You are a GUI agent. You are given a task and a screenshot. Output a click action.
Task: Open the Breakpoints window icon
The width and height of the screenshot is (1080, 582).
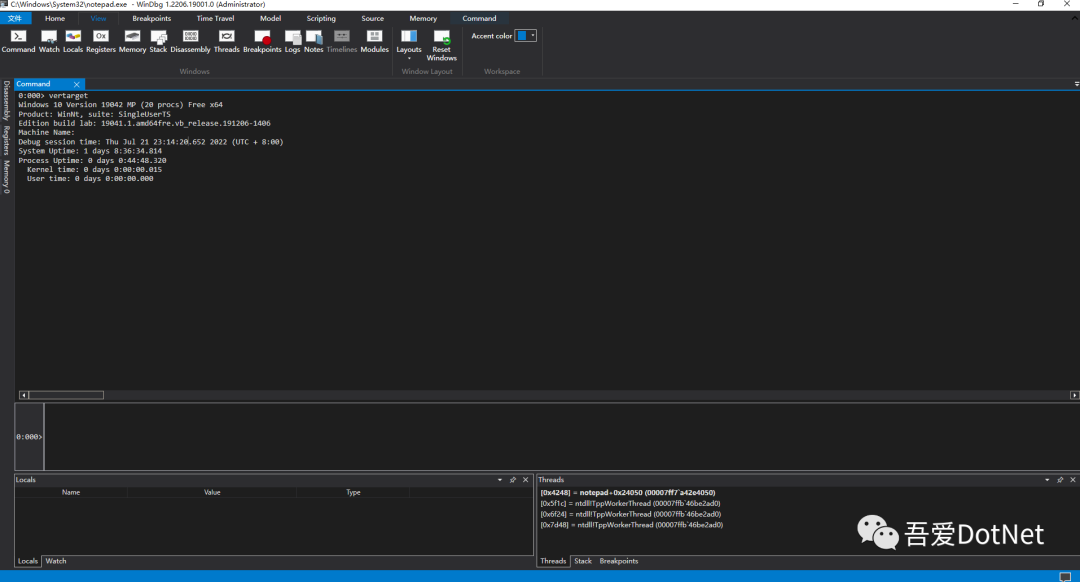(x=262, y=41)
